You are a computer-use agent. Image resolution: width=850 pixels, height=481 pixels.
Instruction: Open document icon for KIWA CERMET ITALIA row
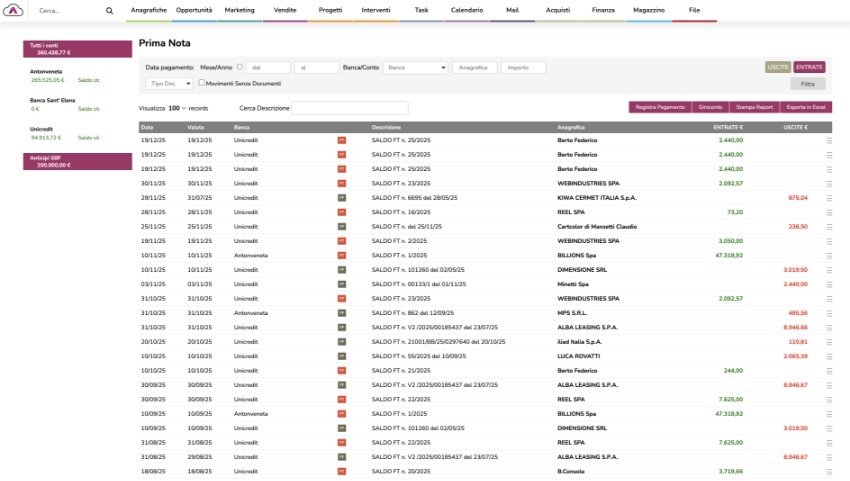[x=341, y=198]
